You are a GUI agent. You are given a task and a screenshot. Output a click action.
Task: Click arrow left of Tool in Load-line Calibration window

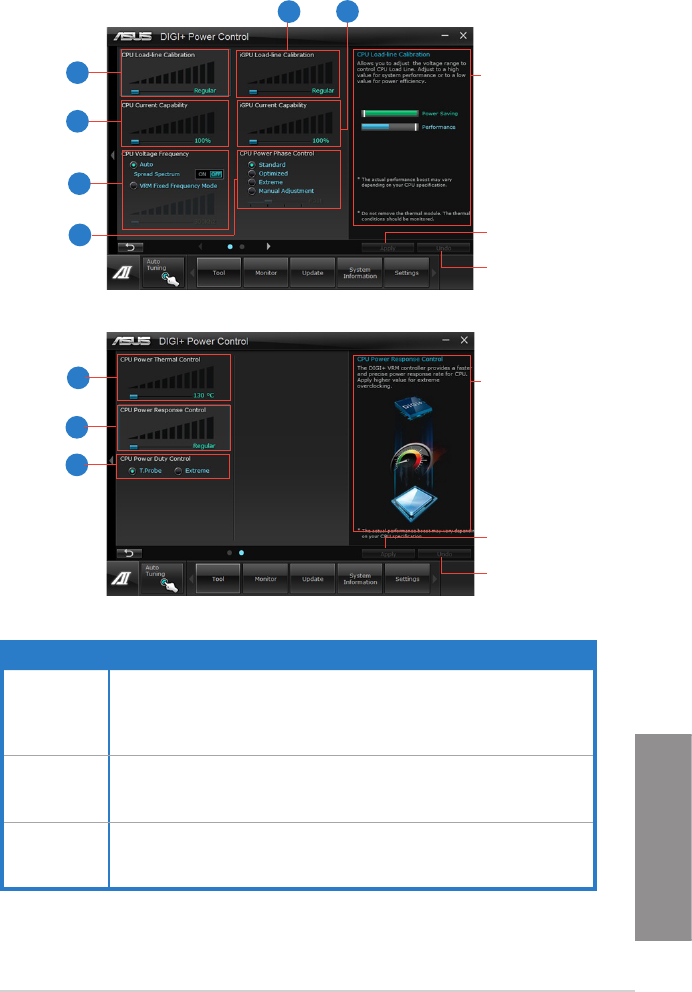click(192, 273)
